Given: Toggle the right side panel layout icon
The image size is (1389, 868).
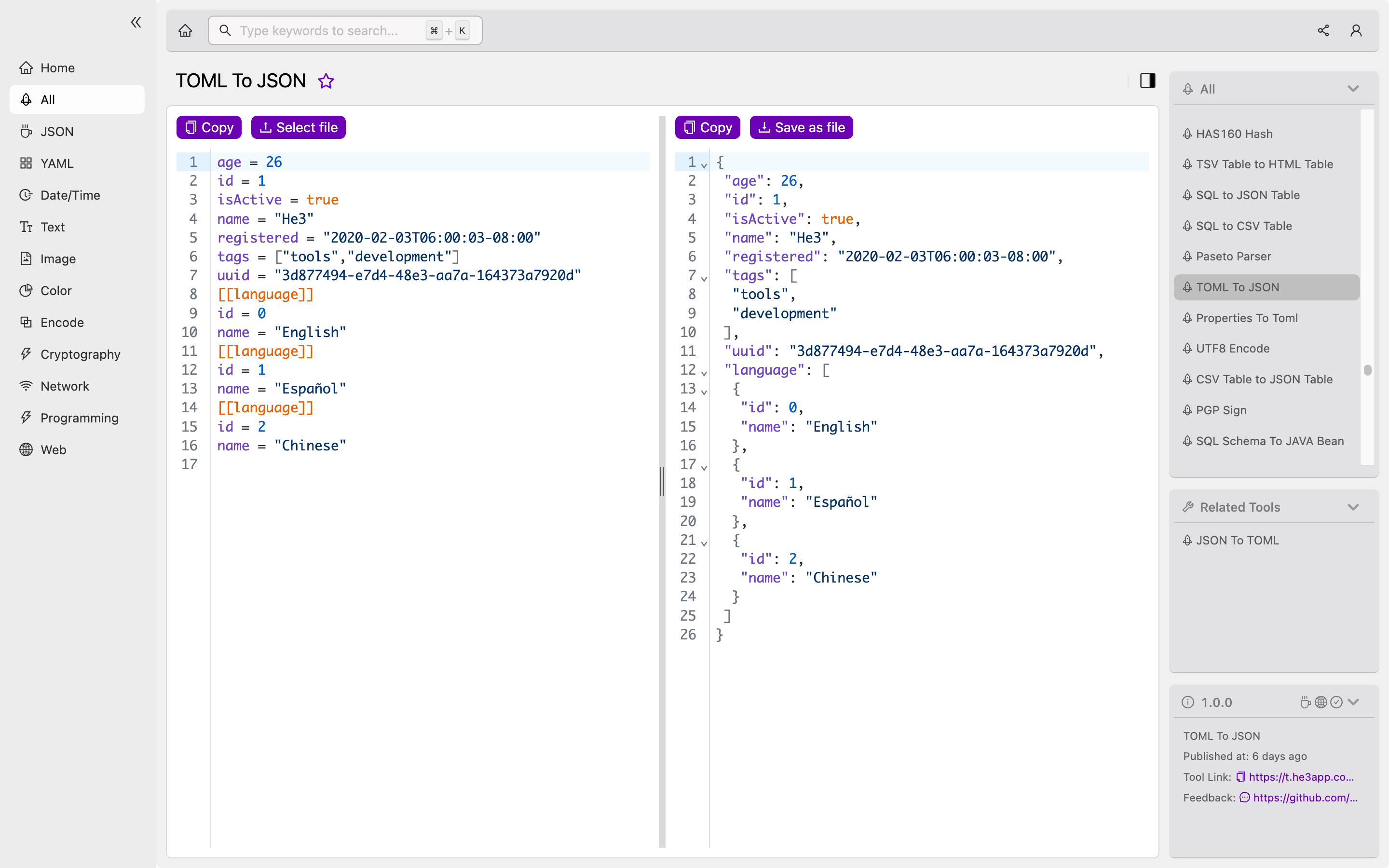Looking at the screenshot, I should point(1147,81).
